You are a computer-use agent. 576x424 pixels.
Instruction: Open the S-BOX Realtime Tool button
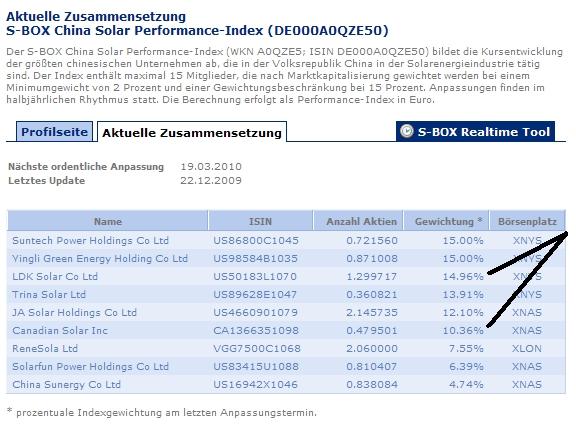tap(475, 131)
